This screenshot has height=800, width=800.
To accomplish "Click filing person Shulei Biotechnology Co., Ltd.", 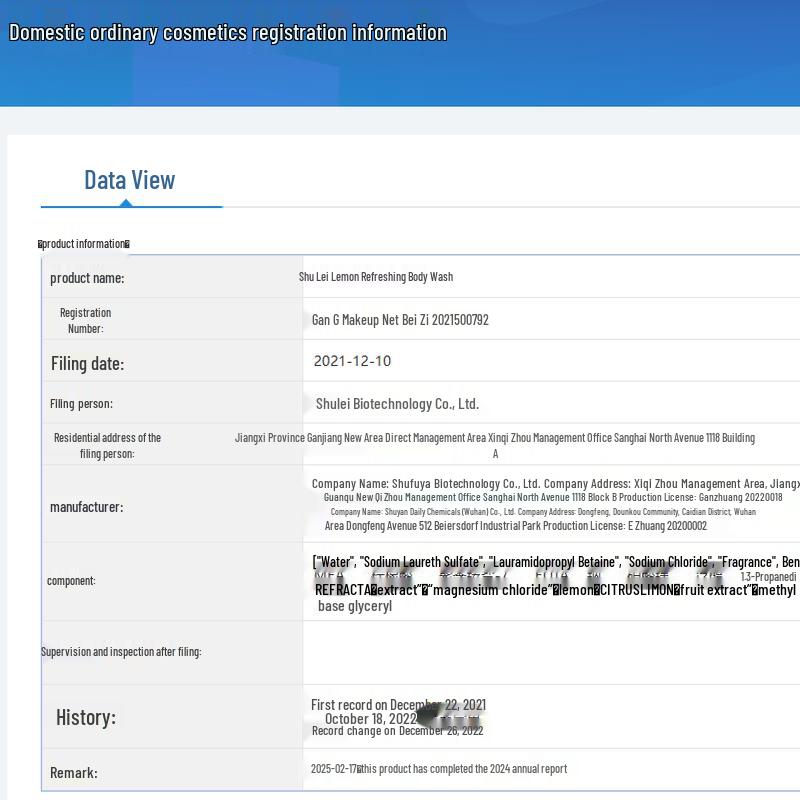I will click(x=397, y=404).
